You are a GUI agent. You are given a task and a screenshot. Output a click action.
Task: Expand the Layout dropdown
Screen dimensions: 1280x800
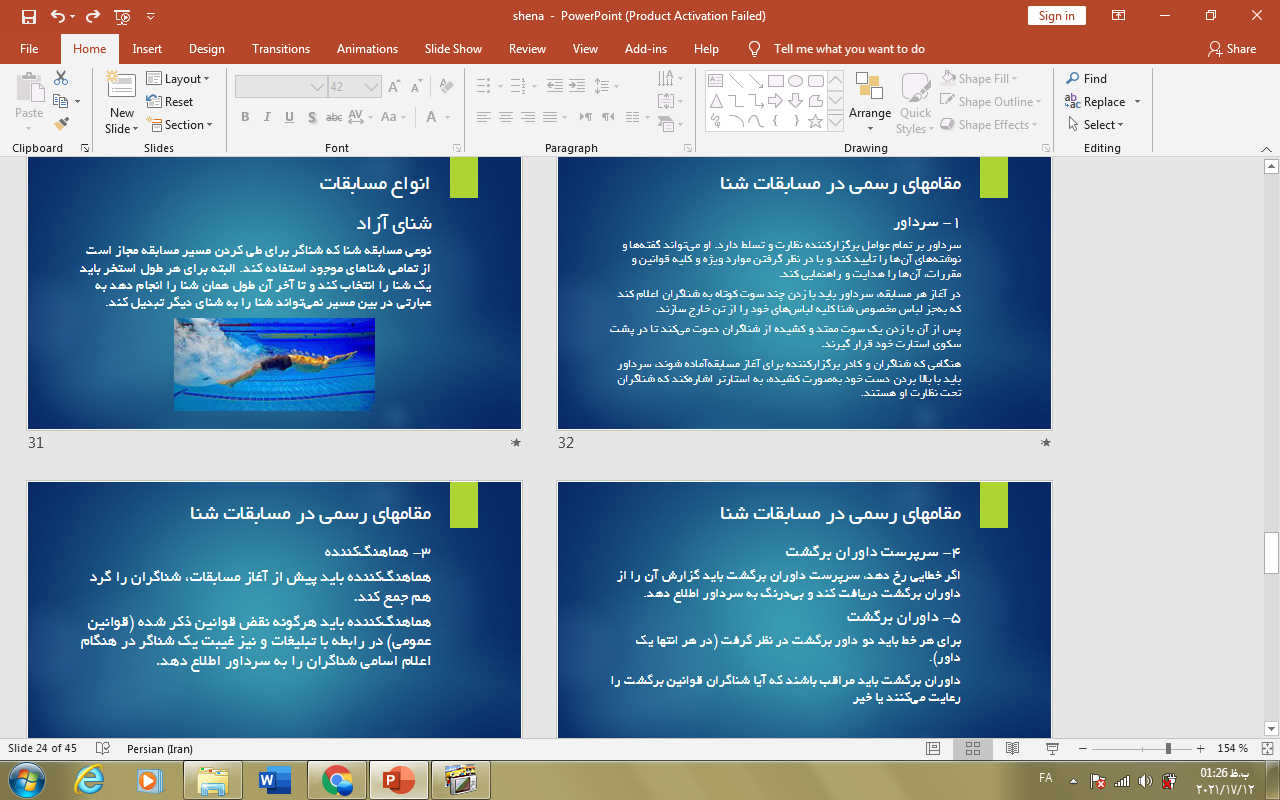click(178, 79)
